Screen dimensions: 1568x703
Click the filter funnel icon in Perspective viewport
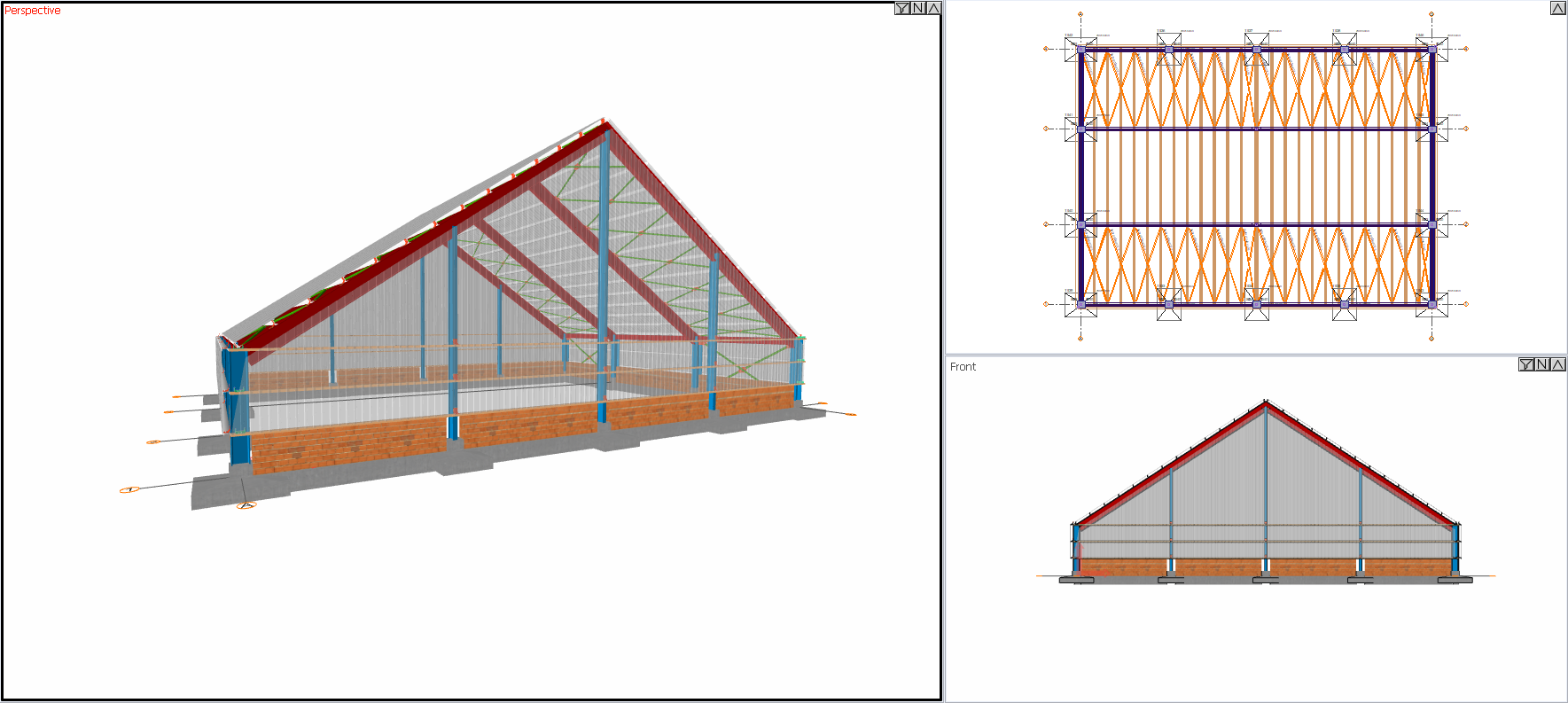tap(902, 9)
